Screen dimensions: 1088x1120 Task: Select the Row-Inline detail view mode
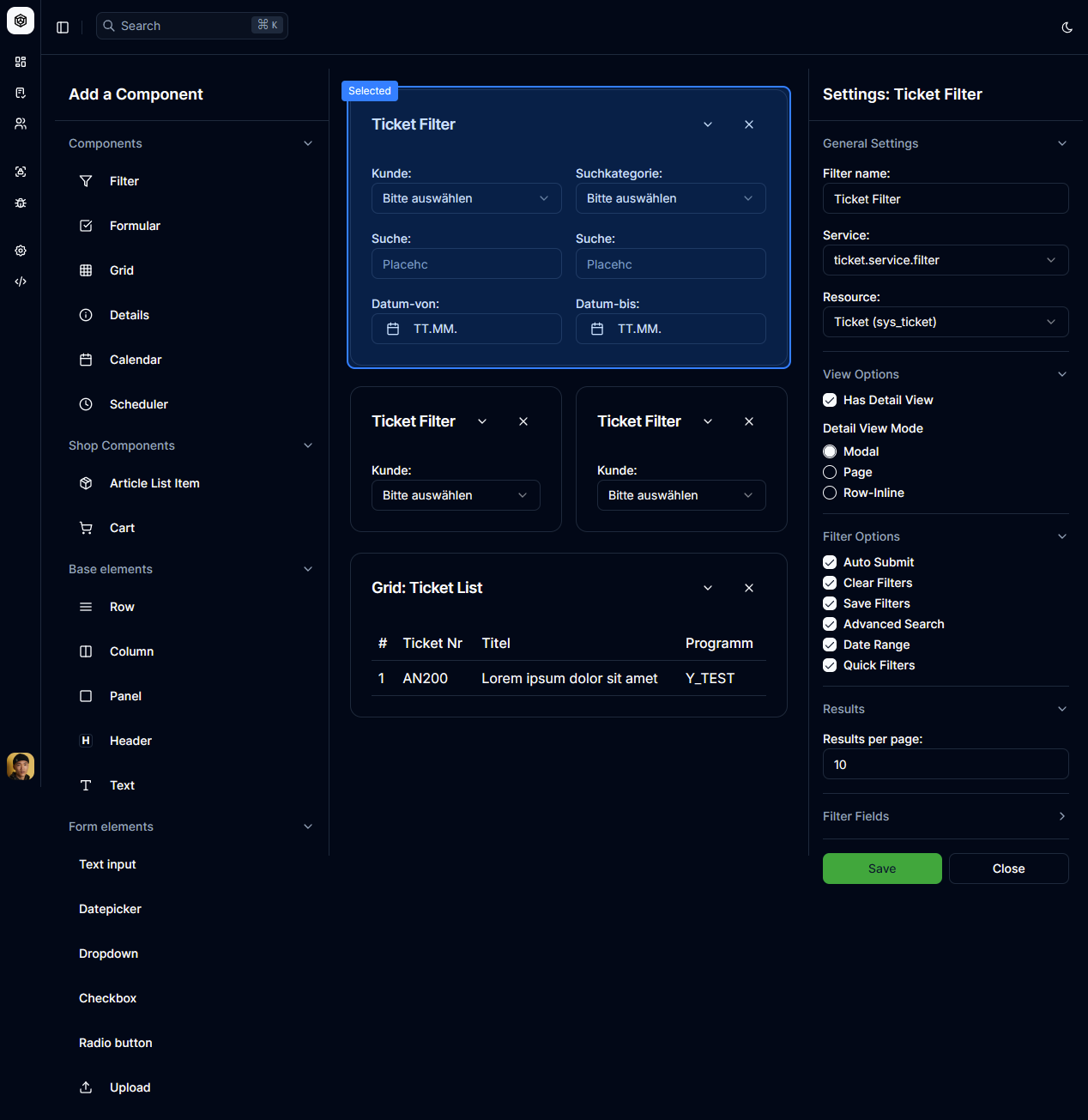(830, 493)
